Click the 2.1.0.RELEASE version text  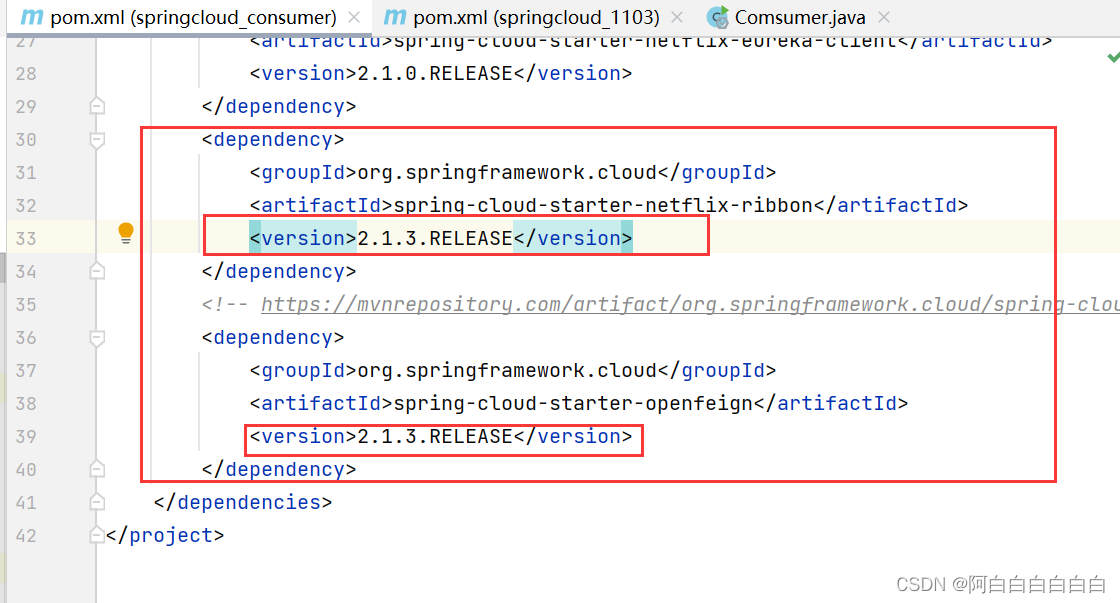(x=435, y=74)
